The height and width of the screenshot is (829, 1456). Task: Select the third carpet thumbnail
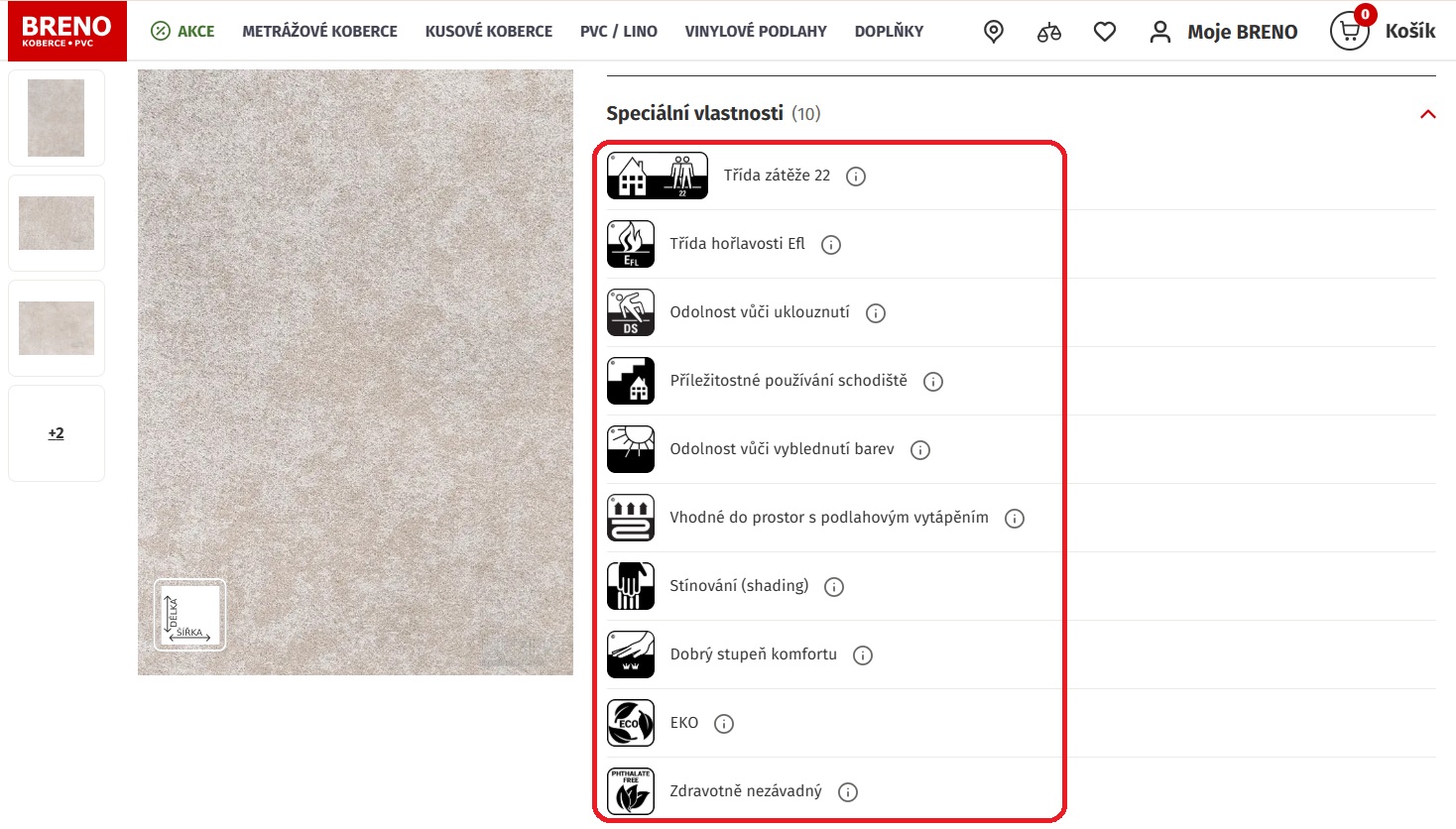(x=57, y=328)
